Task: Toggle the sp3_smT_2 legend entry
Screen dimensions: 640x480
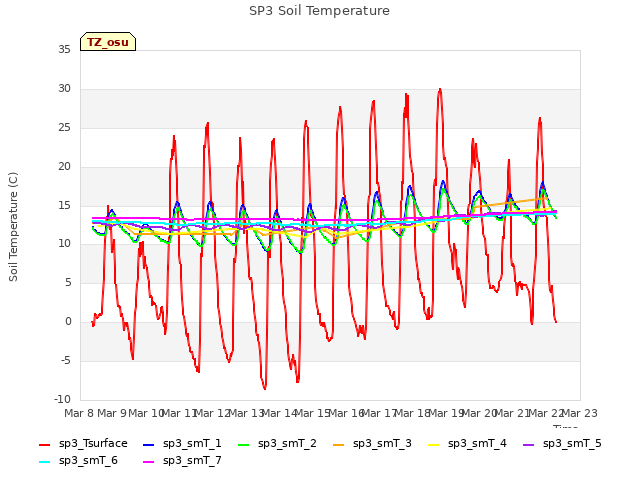Action: [277, 443]
